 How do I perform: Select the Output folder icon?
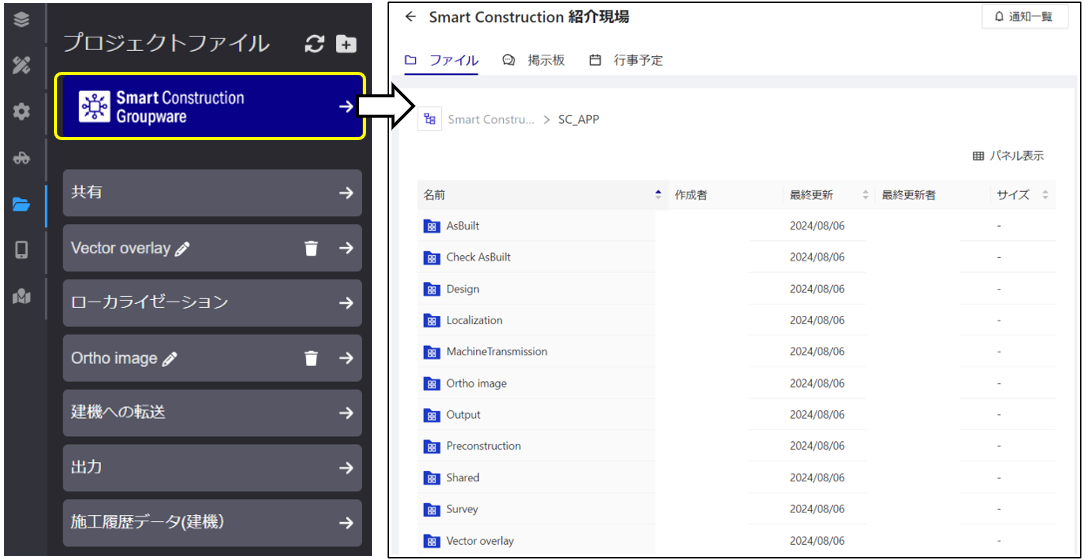tap(432, 415)
